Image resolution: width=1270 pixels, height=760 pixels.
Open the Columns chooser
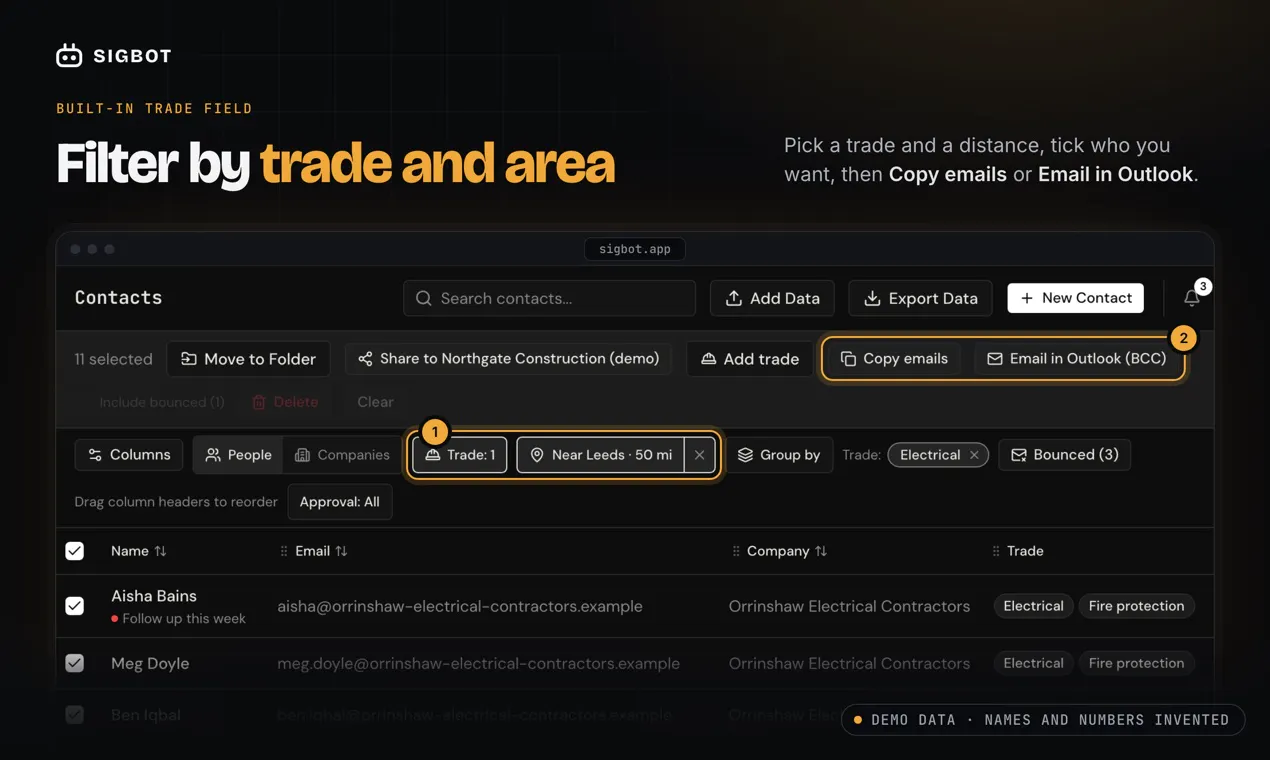click(x=129, y=455)
